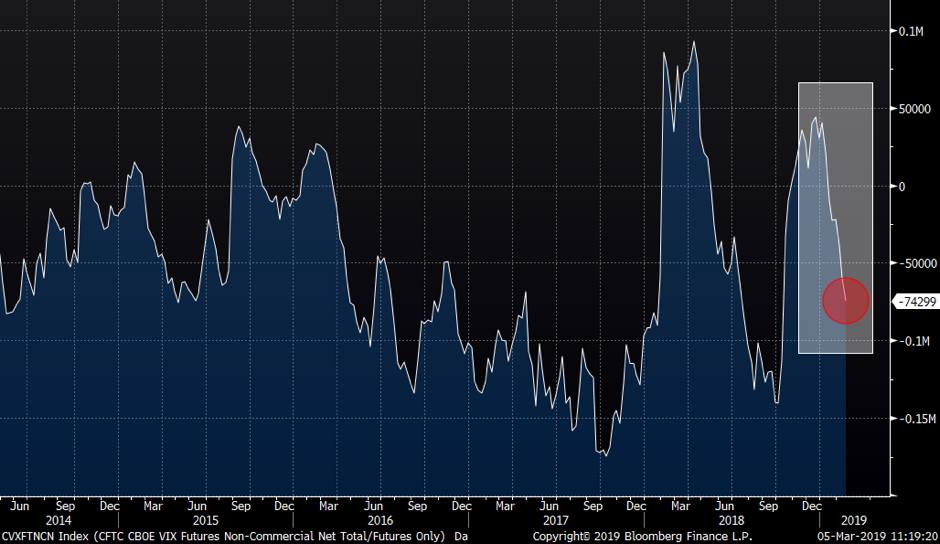The height and width of the screenshot is (544, 940).
Task: Click the Dec 2016 month label
Action: [462, 506]
